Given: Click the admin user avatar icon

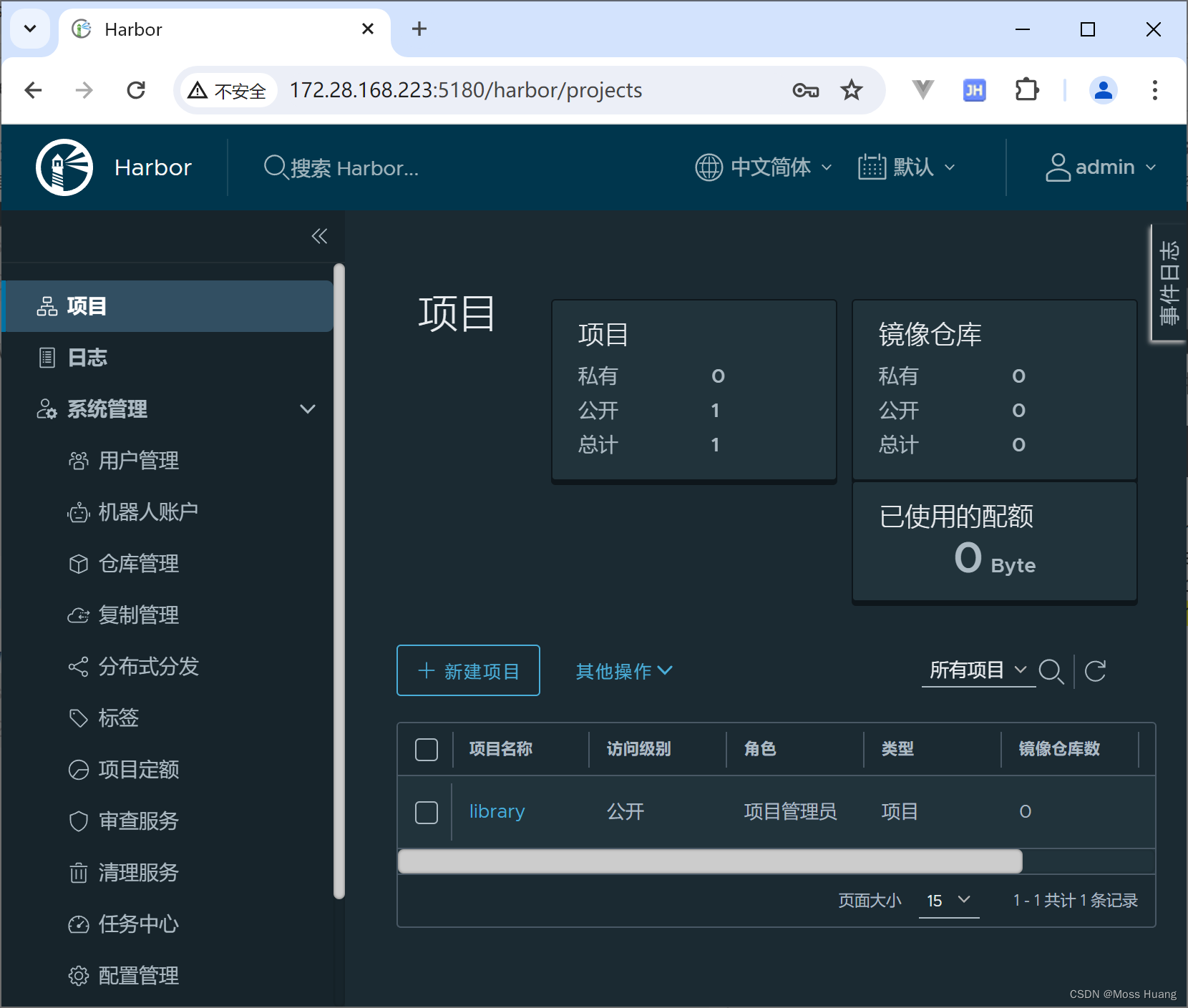Looking at the screenshot, I should (x=1058, y=167).
